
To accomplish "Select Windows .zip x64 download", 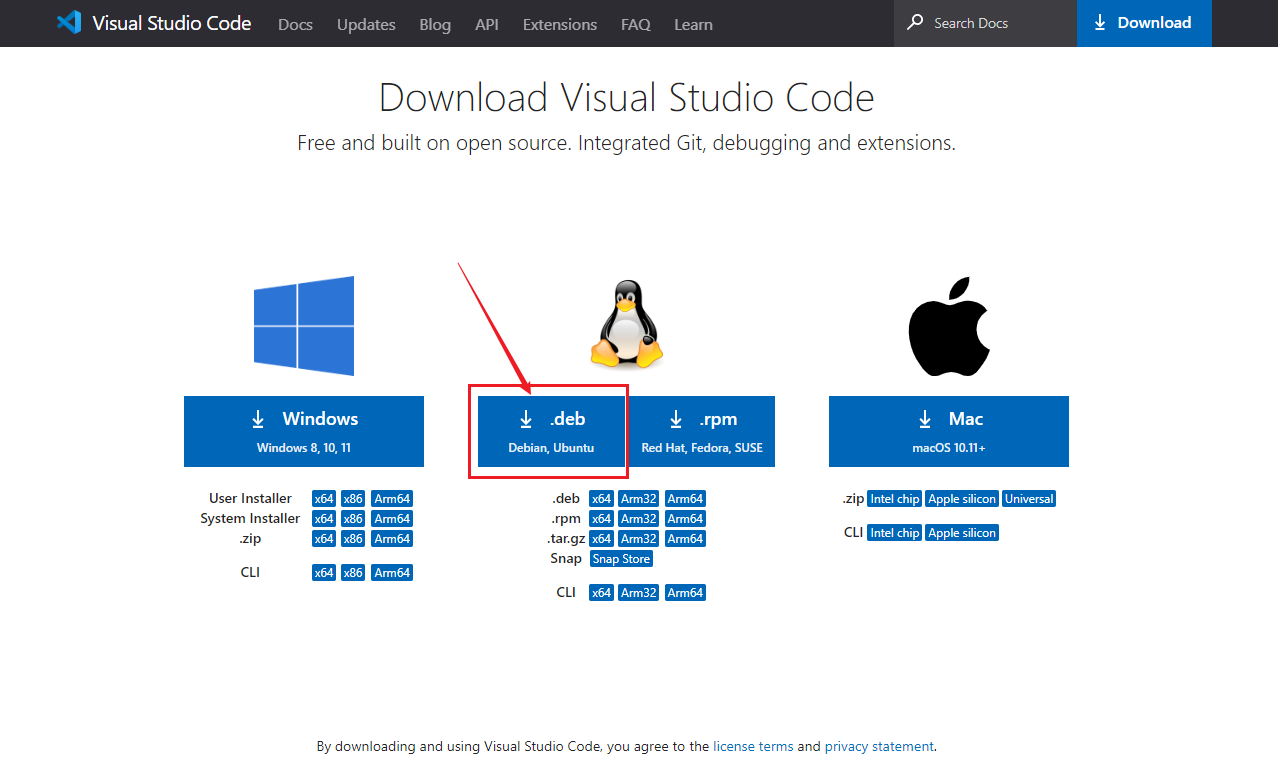I will (x=324, y=539).
